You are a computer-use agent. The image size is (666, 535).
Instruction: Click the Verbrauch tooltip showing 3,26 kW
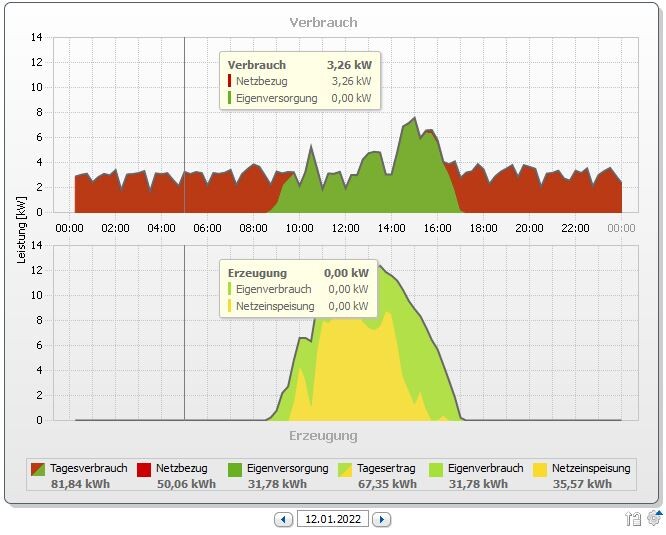[x=299, y=82]
